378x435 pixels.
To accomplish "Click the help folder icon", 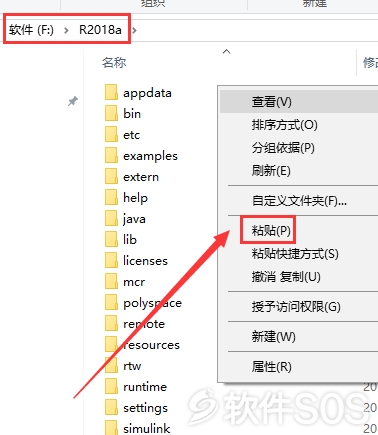I will (111, 197).
